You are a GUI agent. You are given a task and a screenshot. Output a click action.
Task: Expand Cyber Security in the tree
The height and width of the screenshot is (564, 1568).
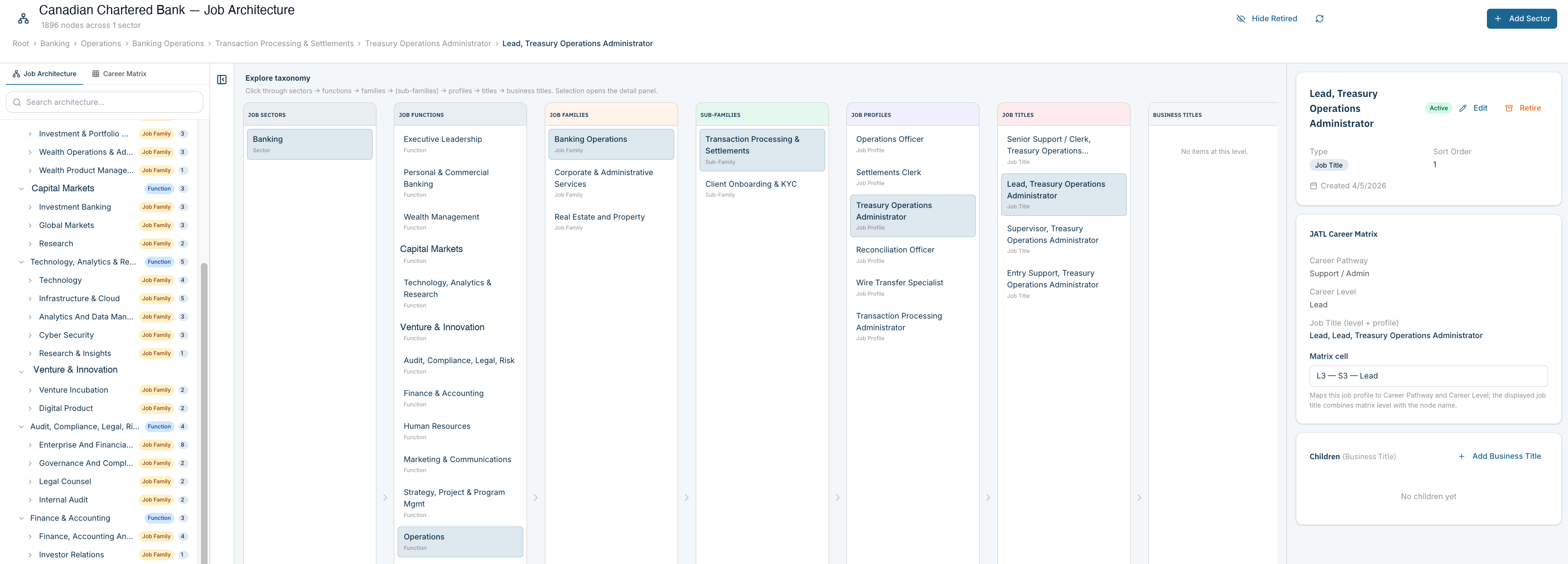pos(30,335)
